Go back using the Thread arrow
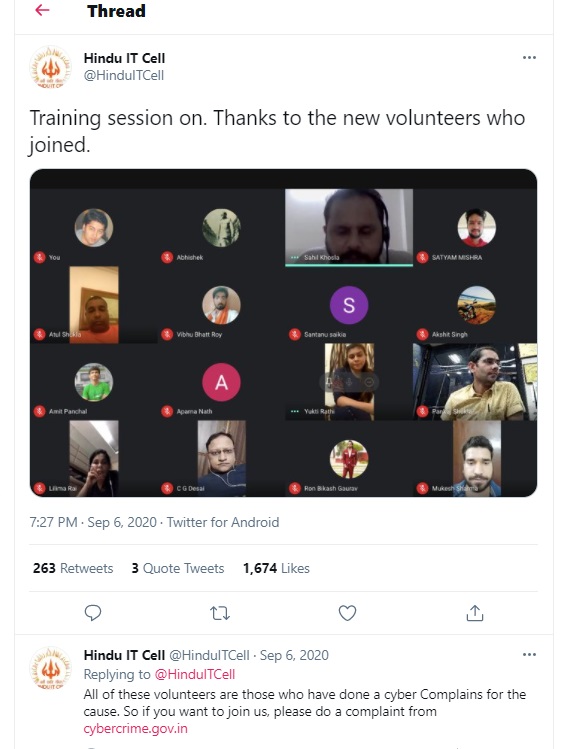Image resolution: width=564 pixels, height=749 pixels. (42, 10)
